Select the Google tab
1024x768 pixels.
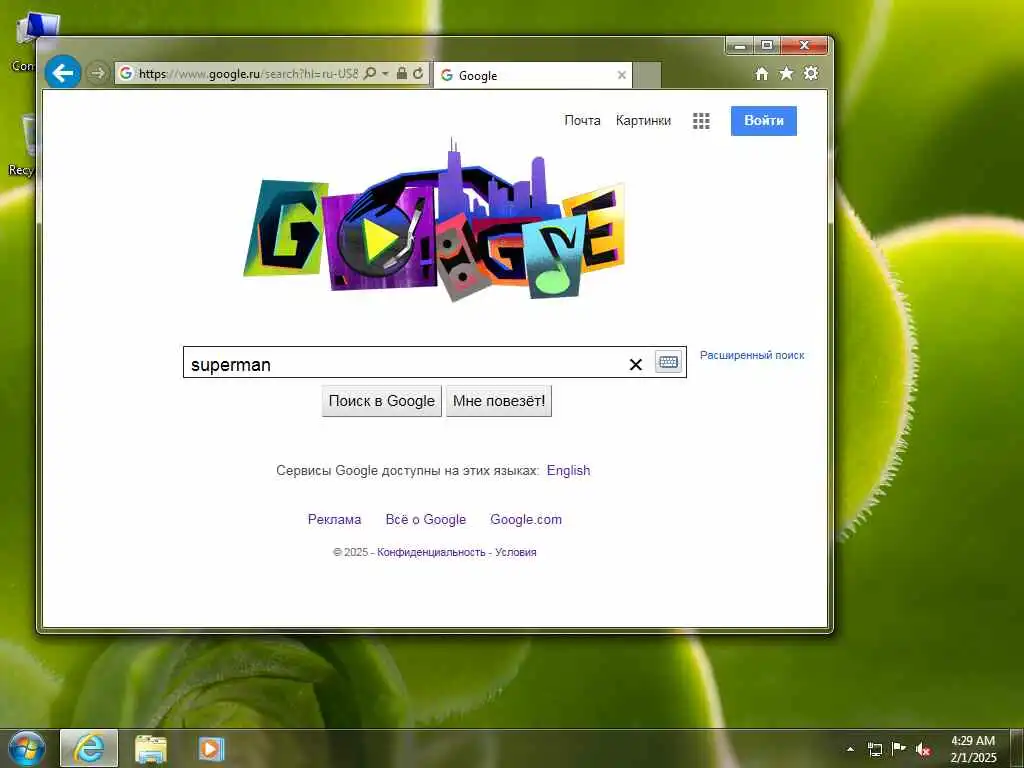pos(533,75)
